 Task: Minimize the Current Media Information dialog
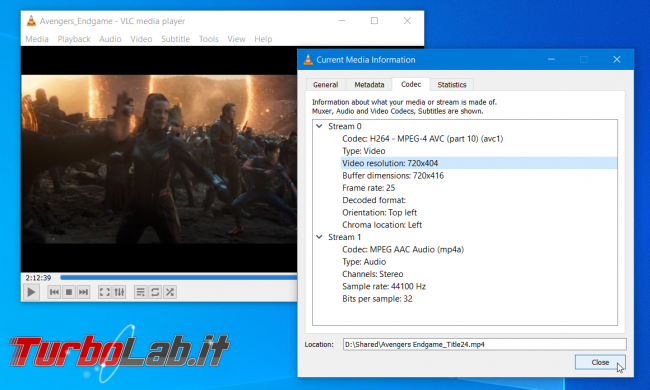point(551,60)
